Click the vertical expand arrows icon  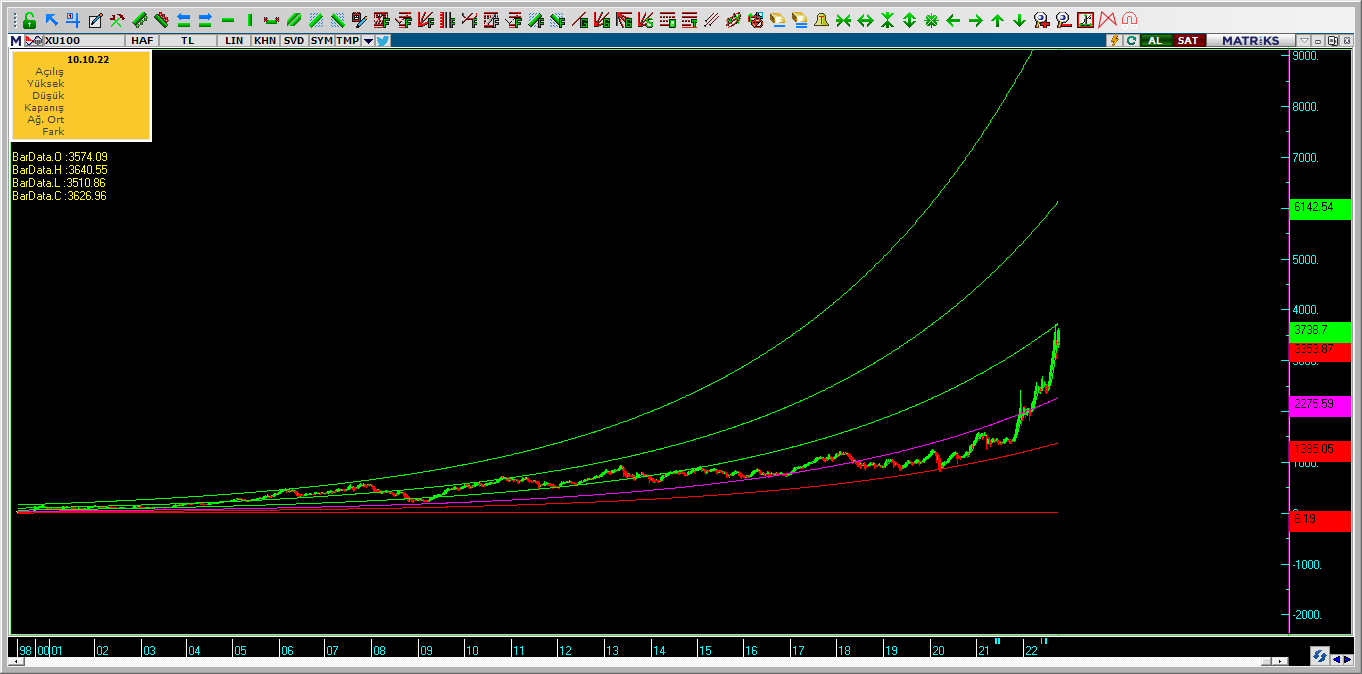909,20
